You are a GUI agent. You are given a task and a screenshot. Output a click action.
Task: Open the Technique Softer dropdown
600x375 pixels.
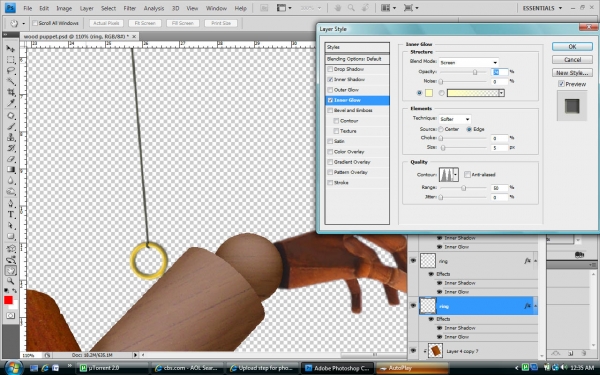[x=455, y=119]
